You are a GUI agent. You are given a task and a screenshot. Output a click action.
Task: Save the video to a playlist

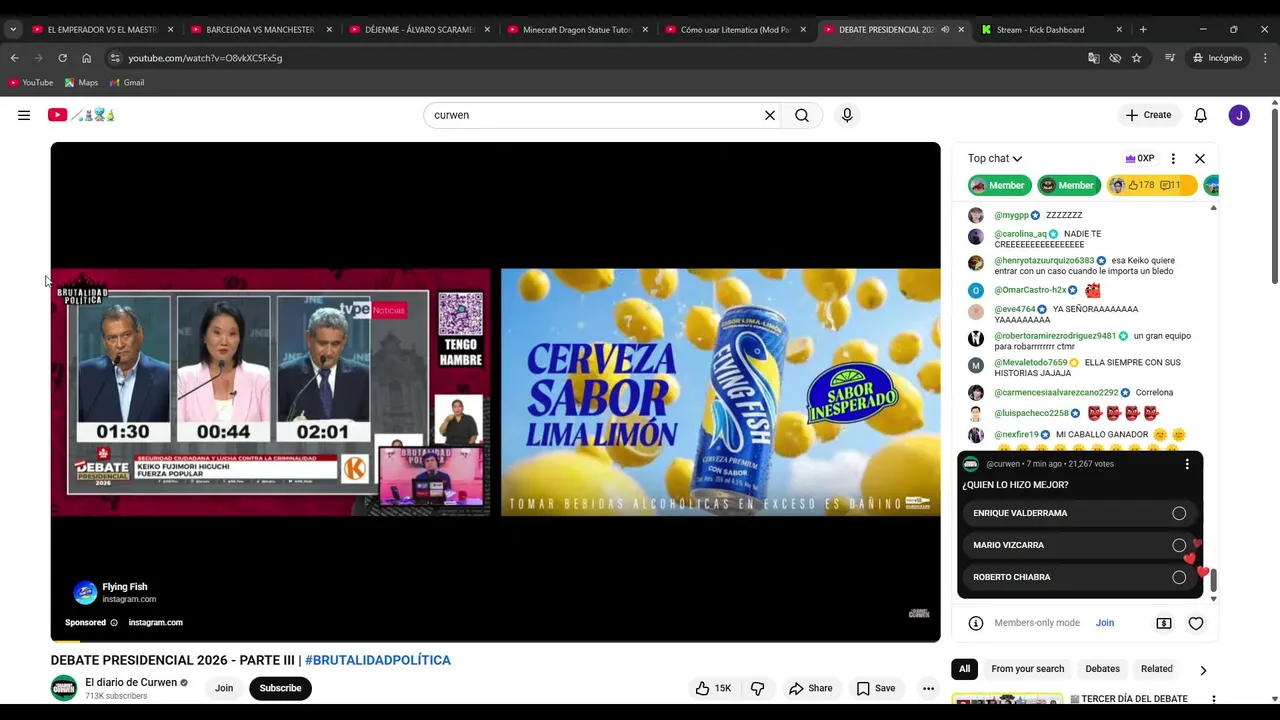tap(876, 688)
